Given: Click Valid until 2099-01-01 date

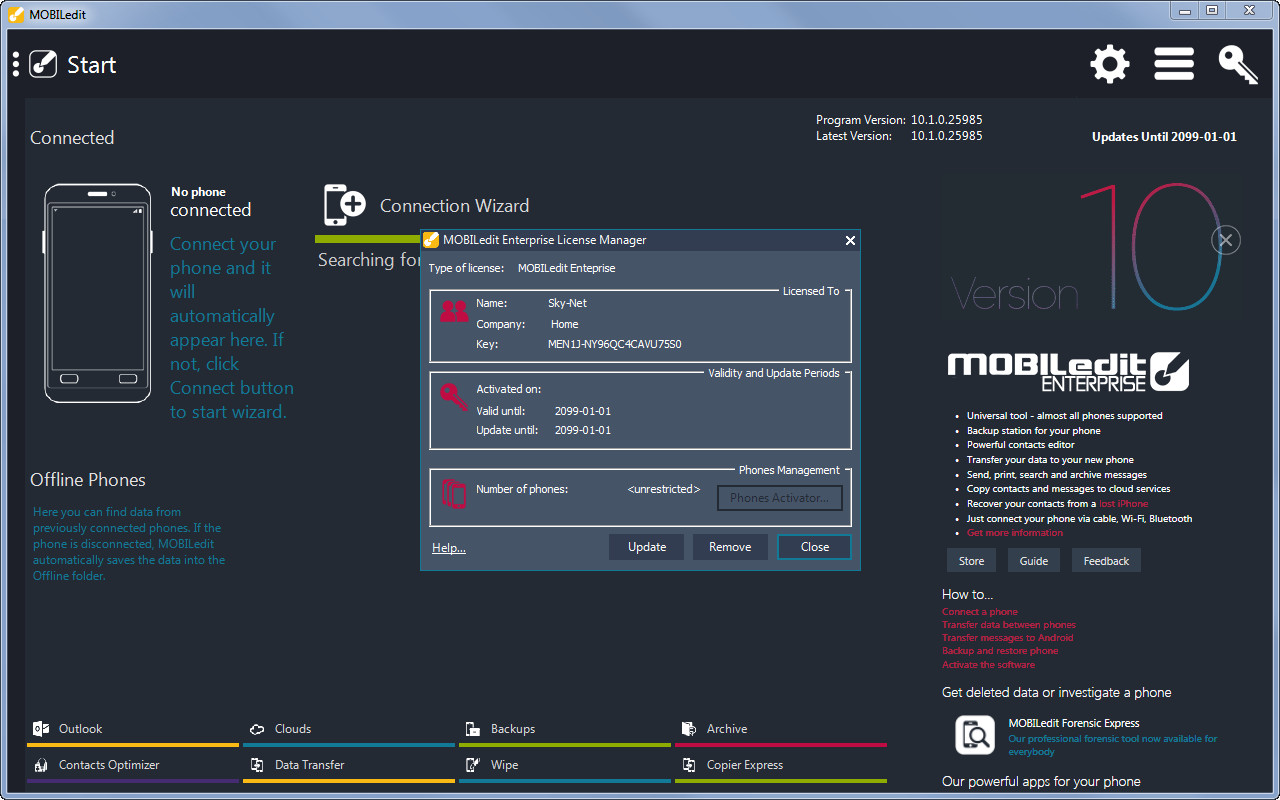Looking at the screenshot, I should click(x=583, y=411).
